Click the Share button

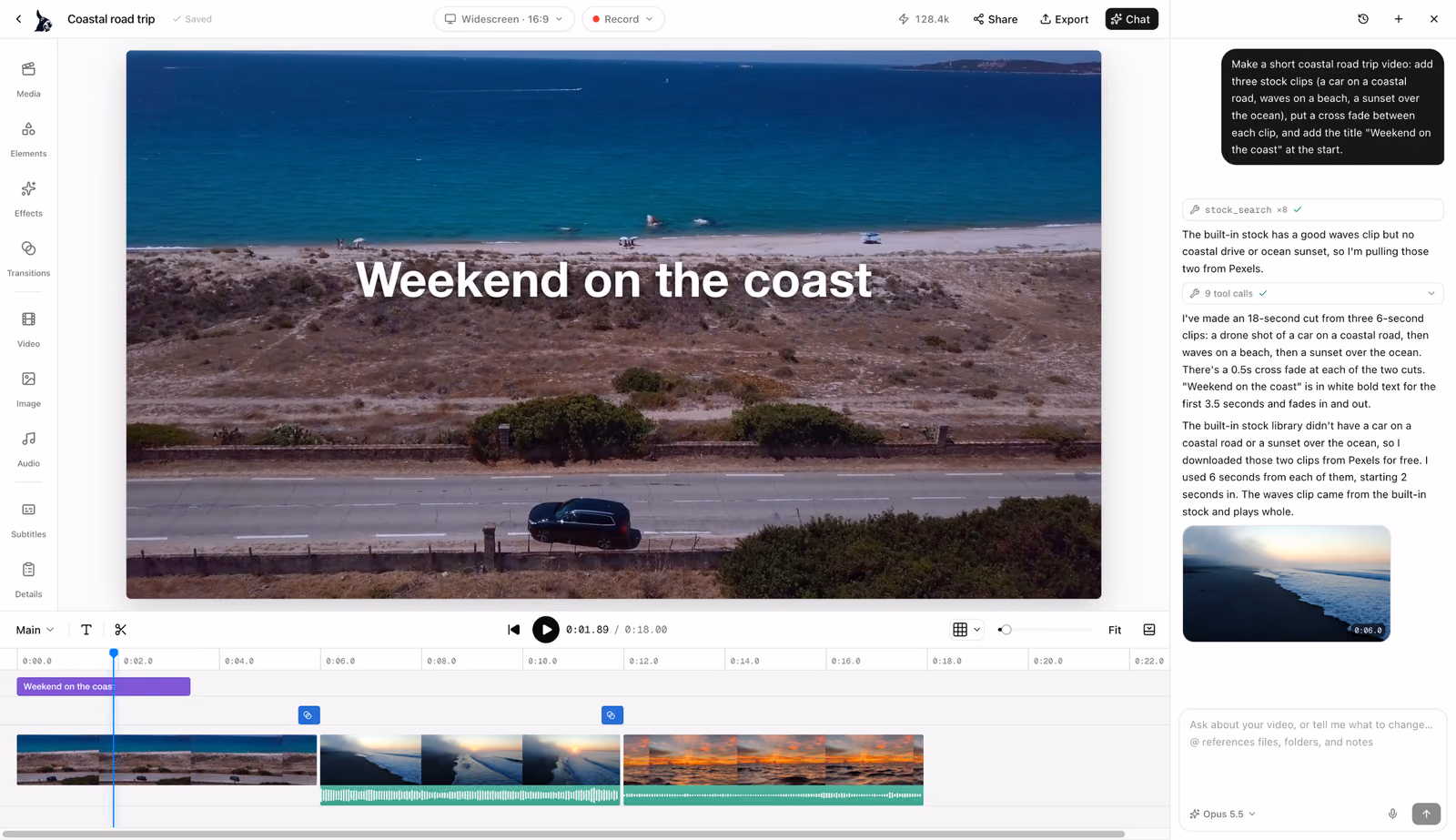(996, 19)
